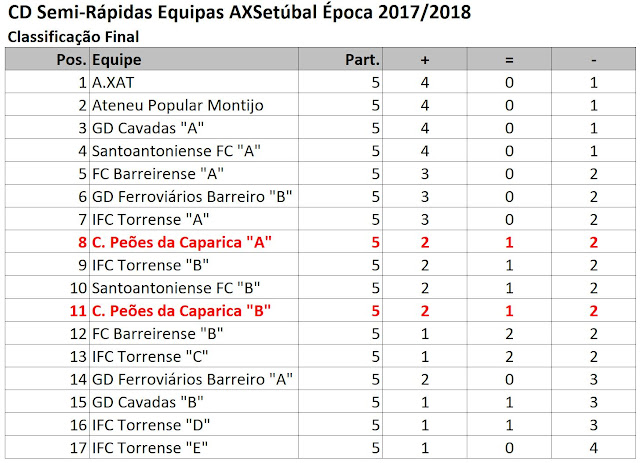The image size is (640, 463).
Task: Click IFC Torrense "E" team name
Action: pyautogui.click(x=150, y=448)
